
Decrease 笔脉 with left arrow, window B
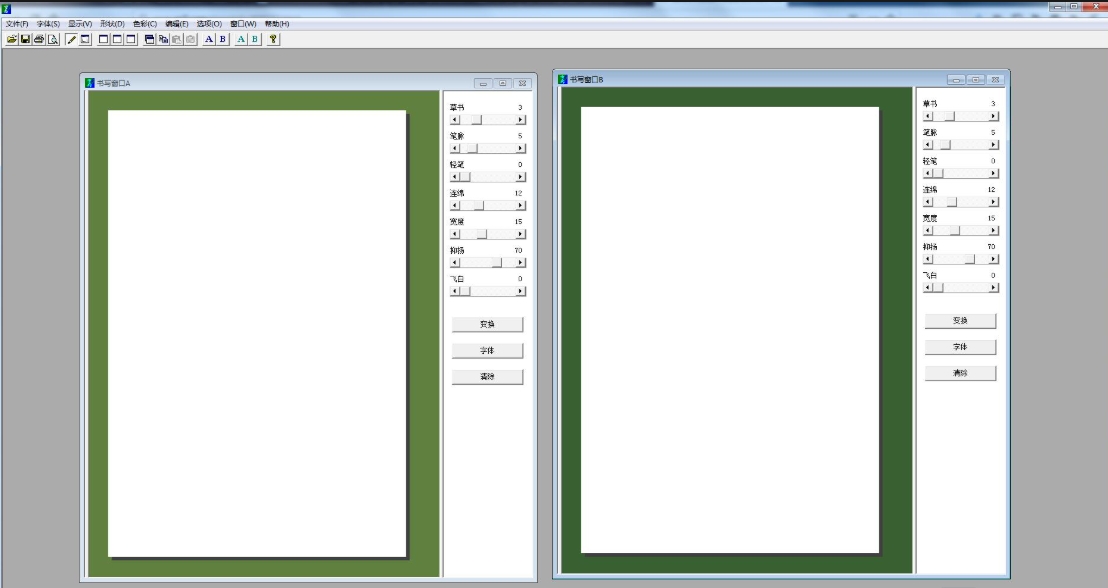point(928,145)
